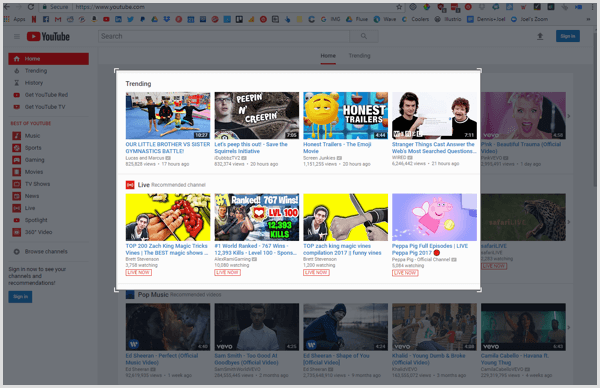The image size is (600, 388).
Task: Focus the YouTube search field
Action: click(224, 36)
